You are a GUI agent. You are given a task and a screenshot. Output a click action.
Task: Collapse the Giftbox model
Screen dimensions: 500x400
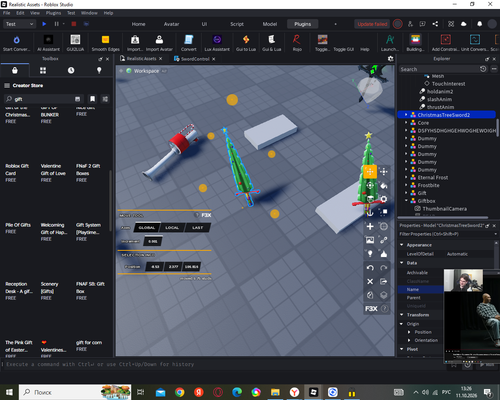pyautogui.click(x=406, y=201)
